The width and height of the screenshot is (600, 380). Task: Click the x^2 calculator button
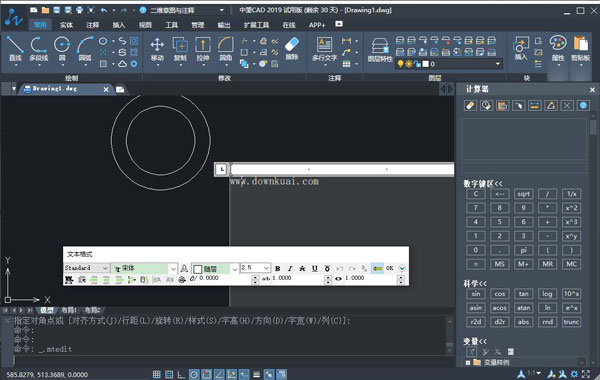571,208
